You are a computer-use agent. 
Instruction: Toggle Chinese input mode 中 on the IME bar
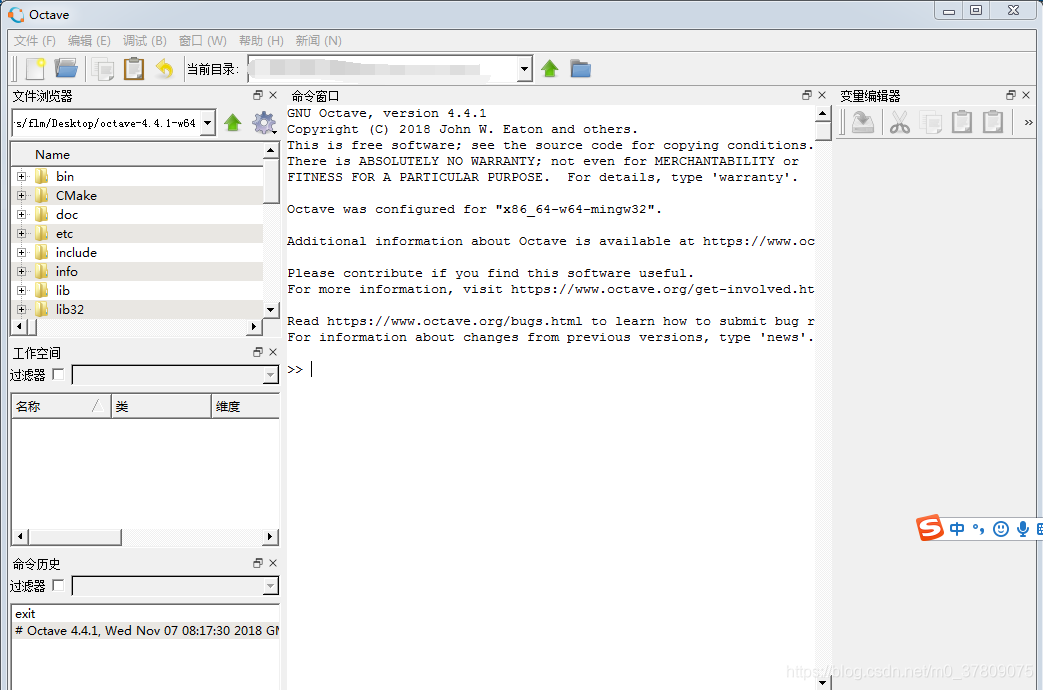[x=957, y=529]
